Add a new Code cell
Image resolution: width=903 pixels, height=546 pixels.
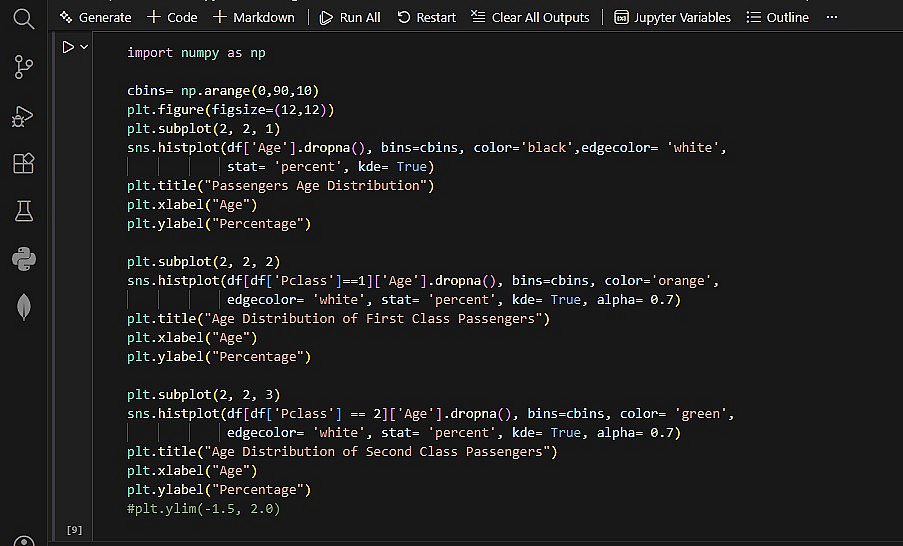pyautogui.click(x=172, y=17)
